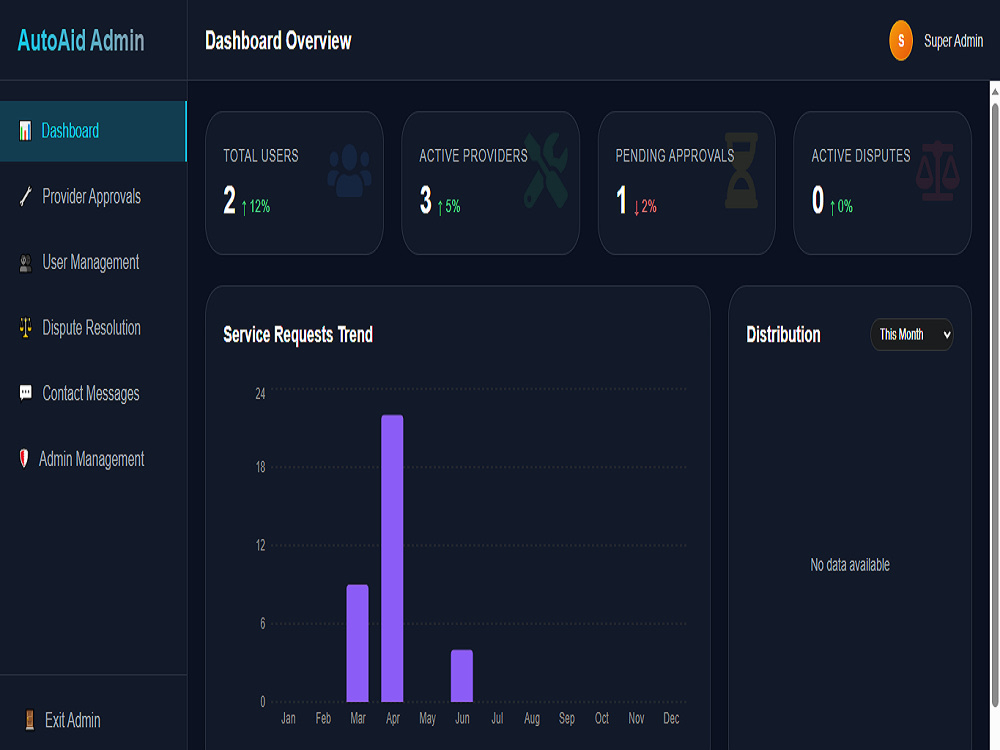Click the Service Requests Trend title

click(298, 334)
